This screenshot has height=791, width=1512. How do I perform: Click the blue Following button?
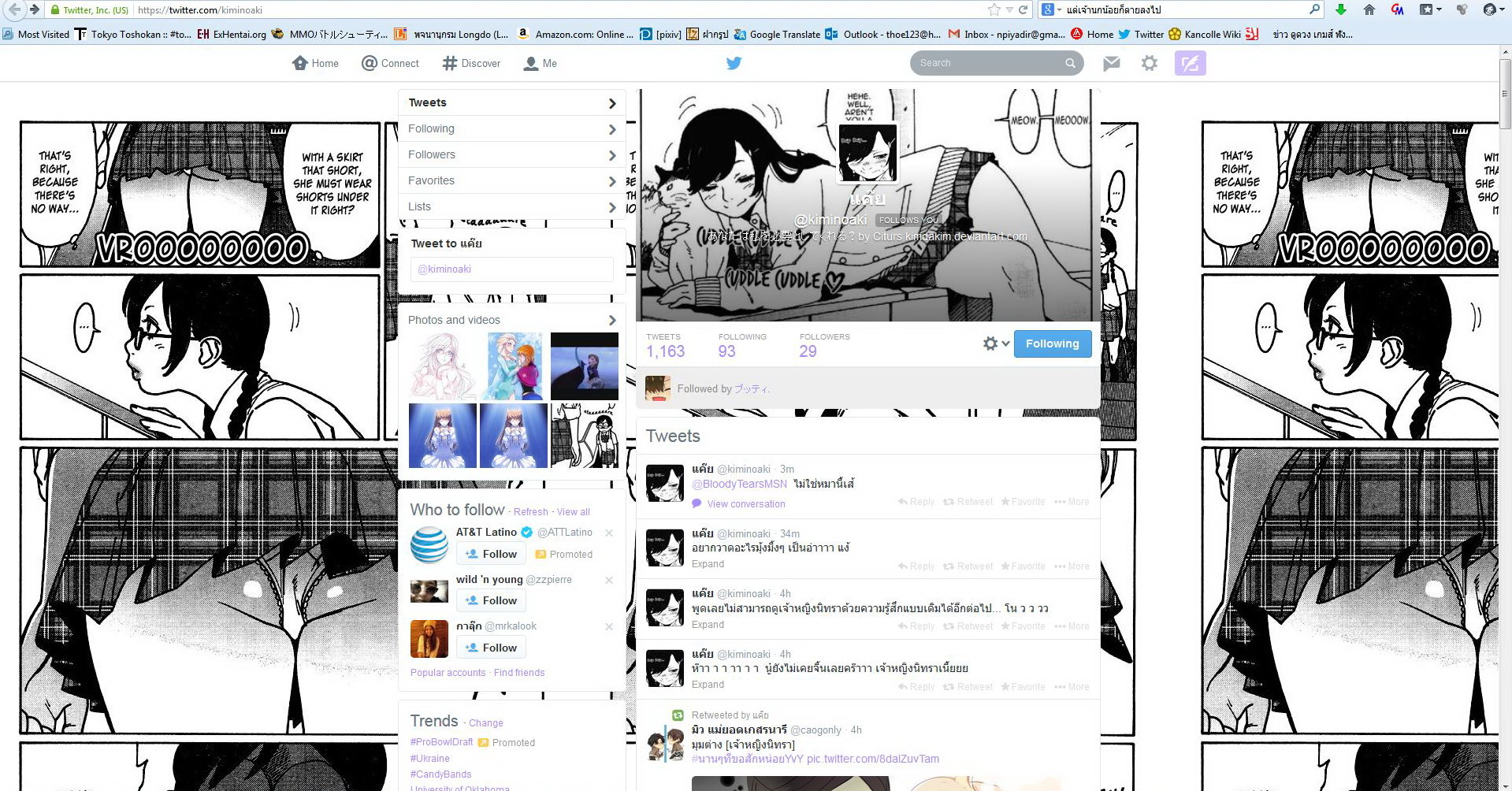1052,344
